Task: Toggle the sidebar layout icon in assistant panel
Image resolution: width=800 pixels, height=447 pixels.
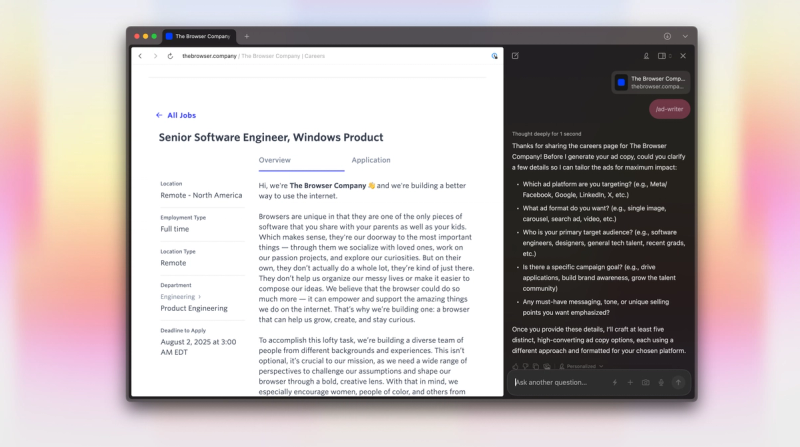Action: [x=664, y=56]
